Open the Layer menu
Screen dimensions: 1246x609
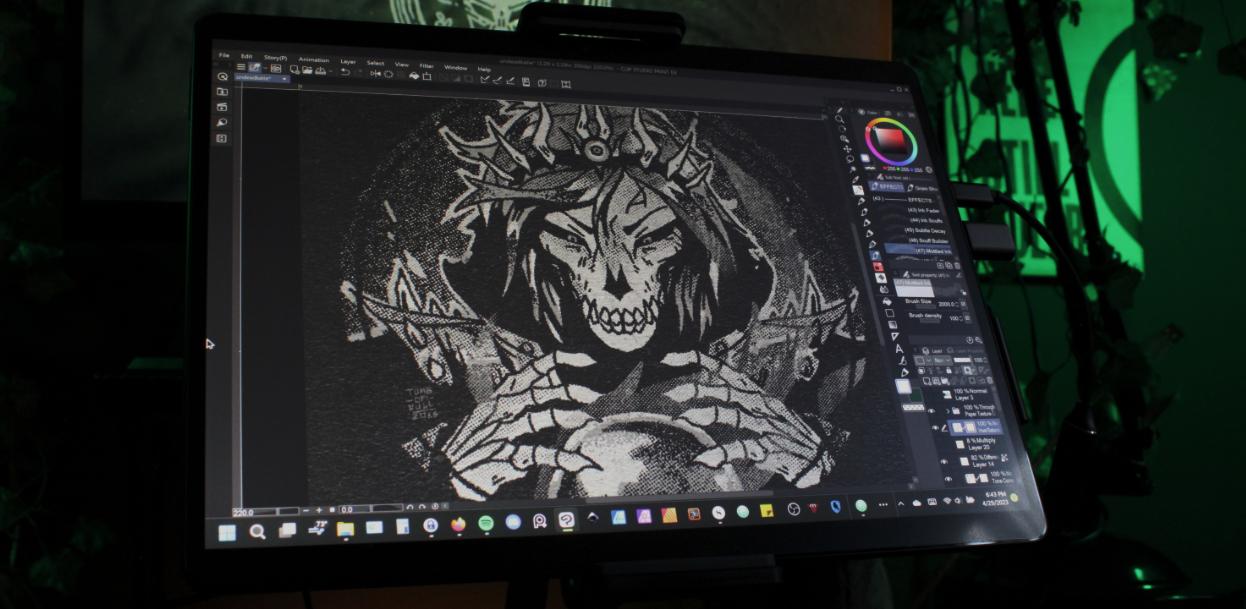click(348, 62)
